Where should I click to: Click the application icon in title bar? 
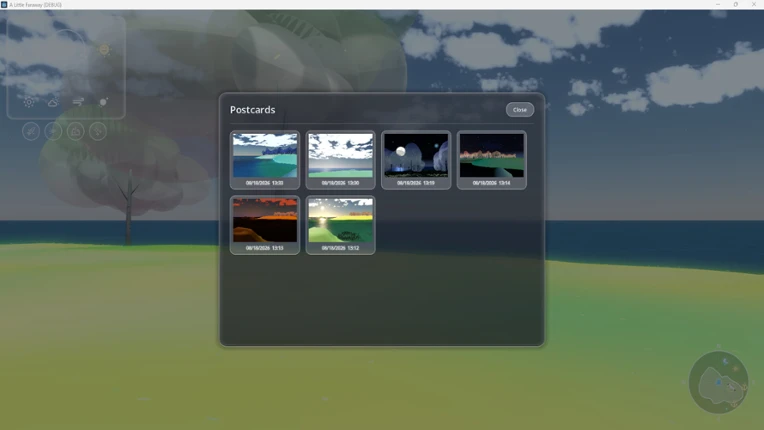tap(4, 4)
